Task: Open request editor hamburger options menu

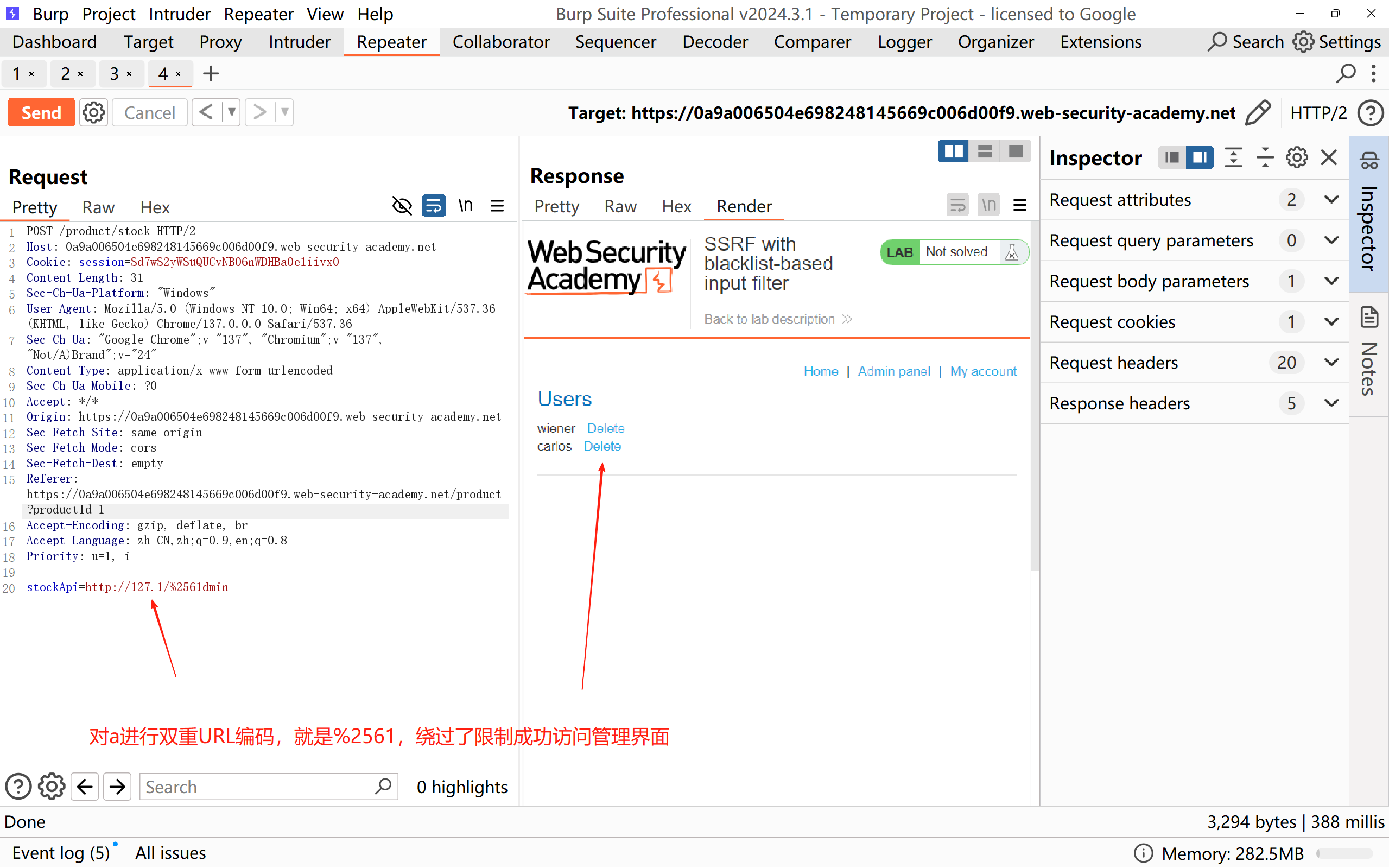Action: 497,206
